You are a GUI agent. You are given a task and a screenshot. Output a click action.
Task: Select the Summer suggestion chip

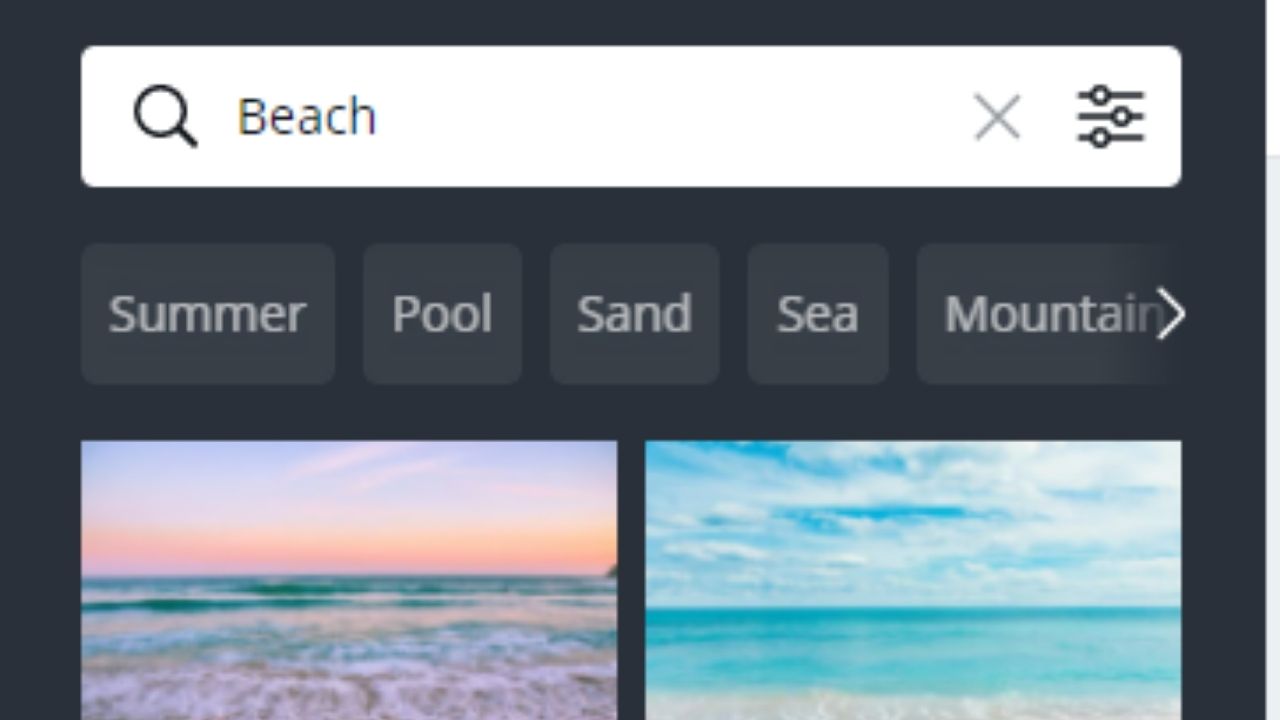[207, 314]
